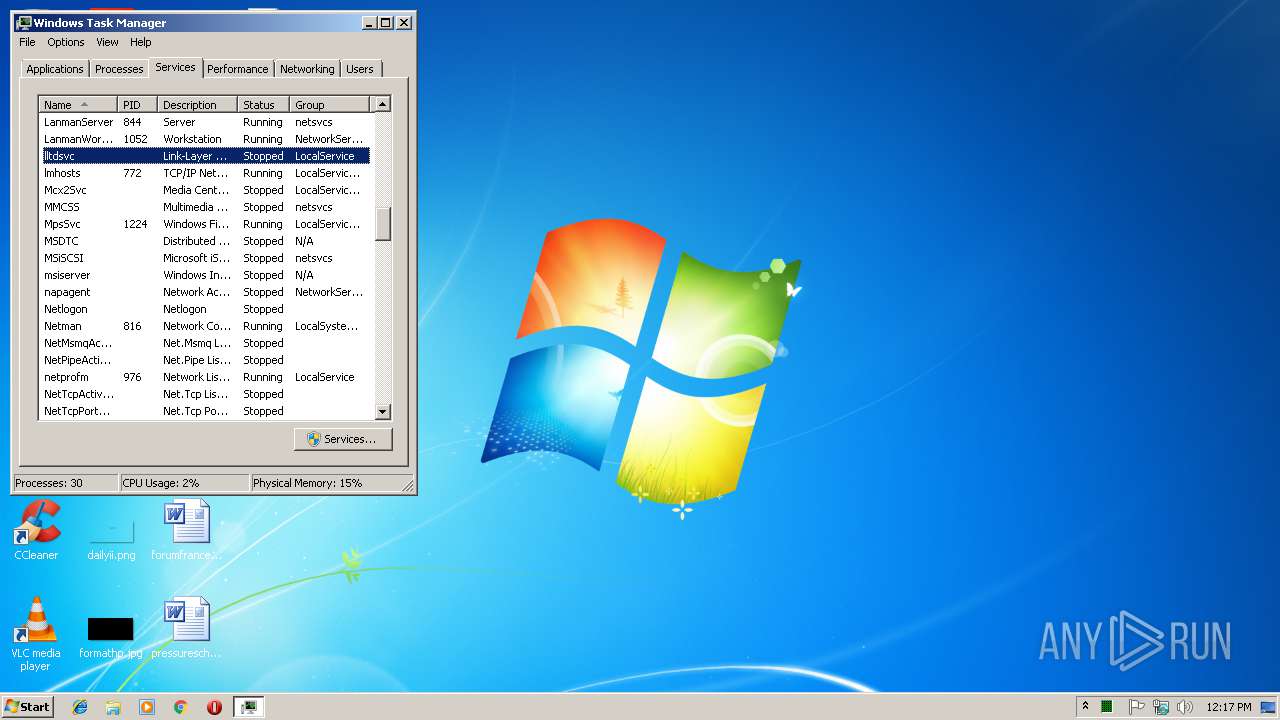The width and height of the screenshot is (1280, 720).
Task: Select Mcx2Svc service row
Action: [x=205, y=190]
